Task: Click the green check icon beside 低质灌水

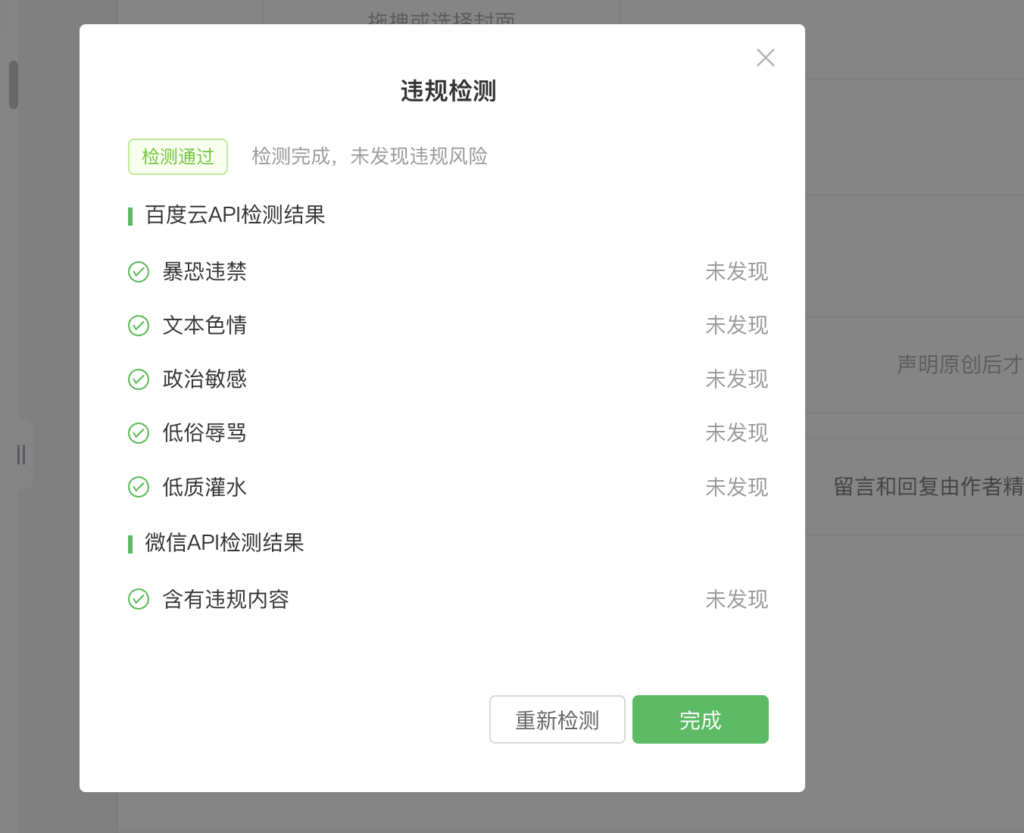Action: (138, 487)
